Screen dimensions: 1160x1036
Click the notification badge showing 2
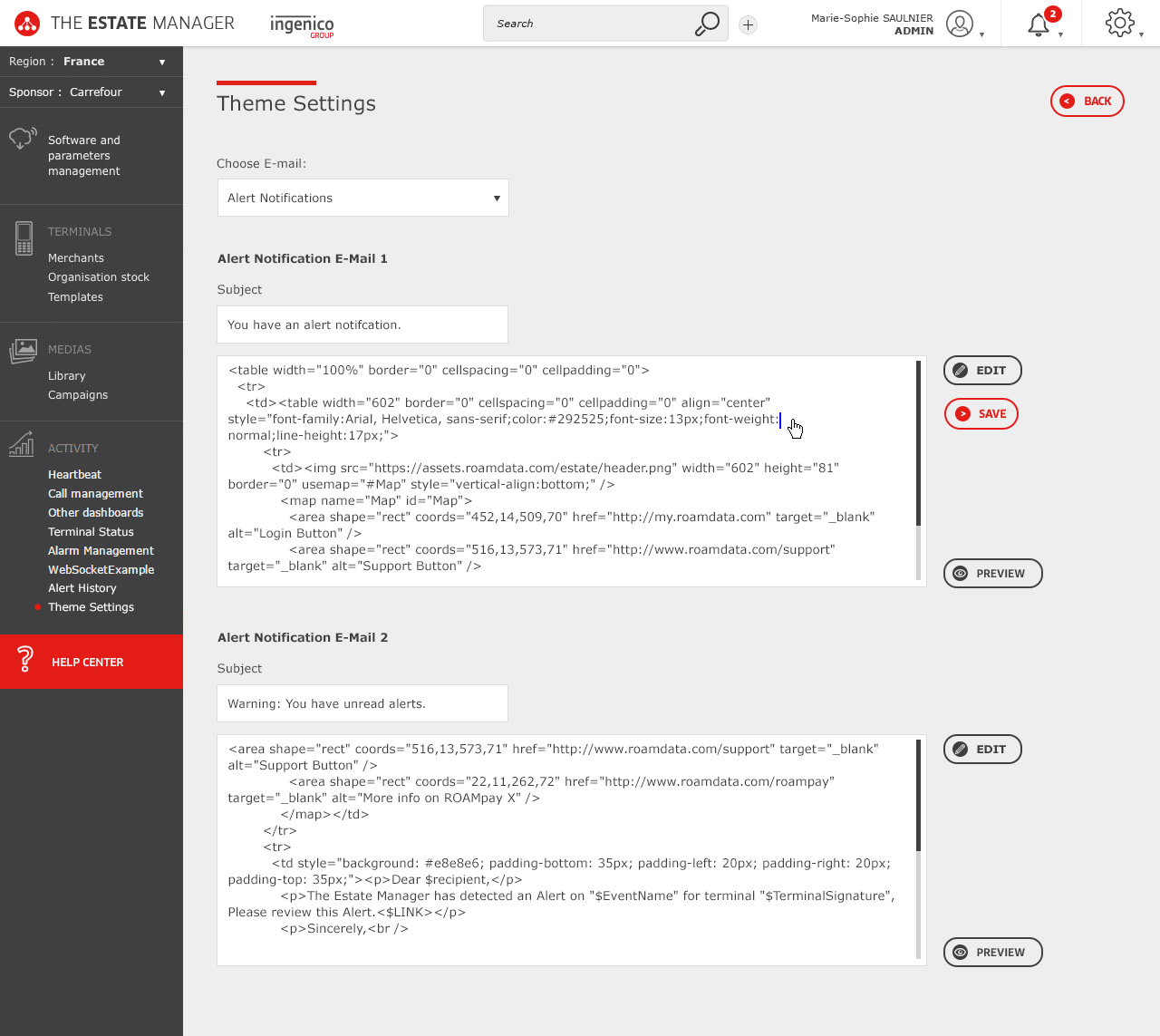(x=1052, y=14)
